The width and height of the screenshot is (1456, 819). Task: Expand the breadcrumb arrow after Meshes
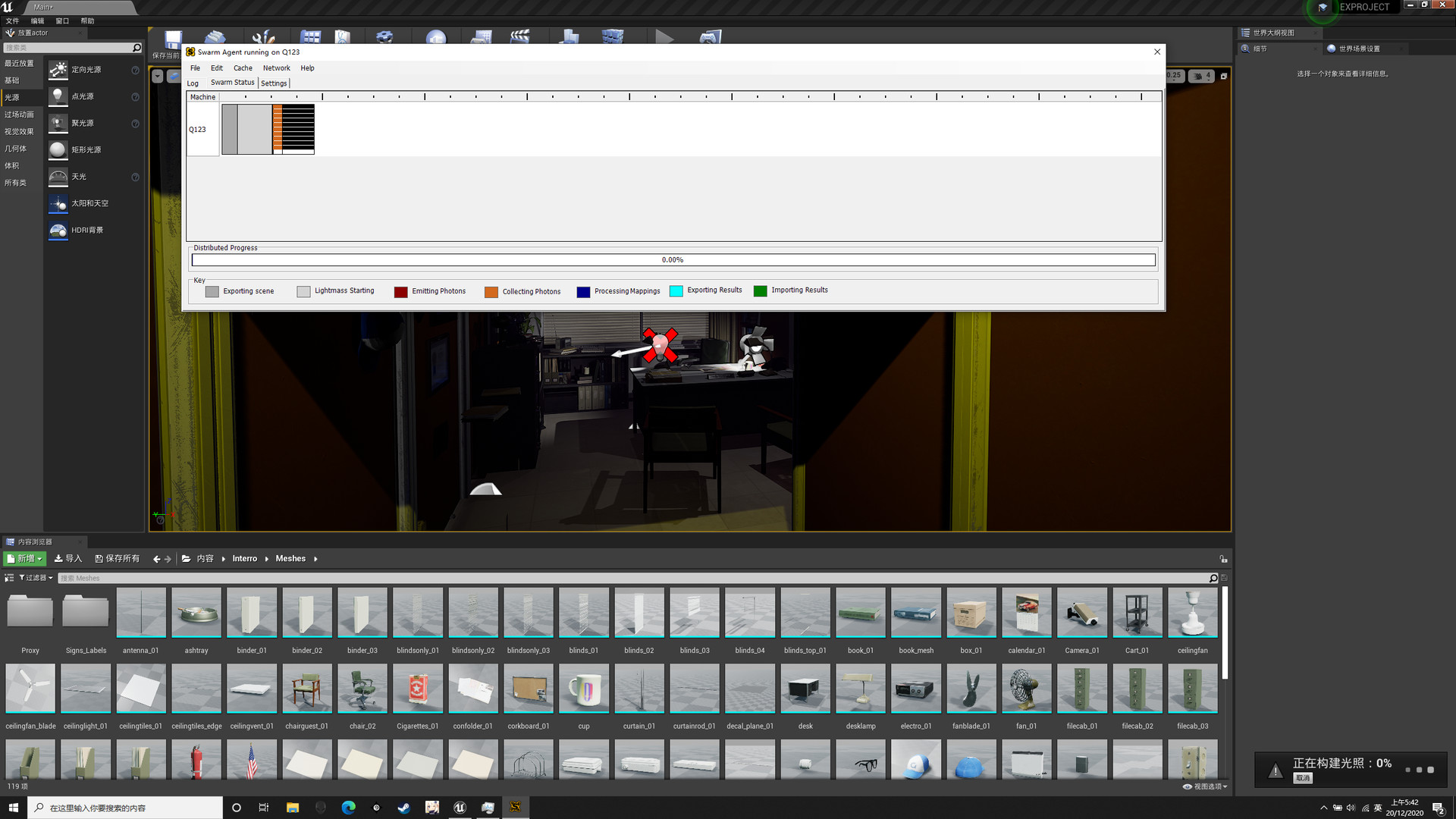[315, 559]
